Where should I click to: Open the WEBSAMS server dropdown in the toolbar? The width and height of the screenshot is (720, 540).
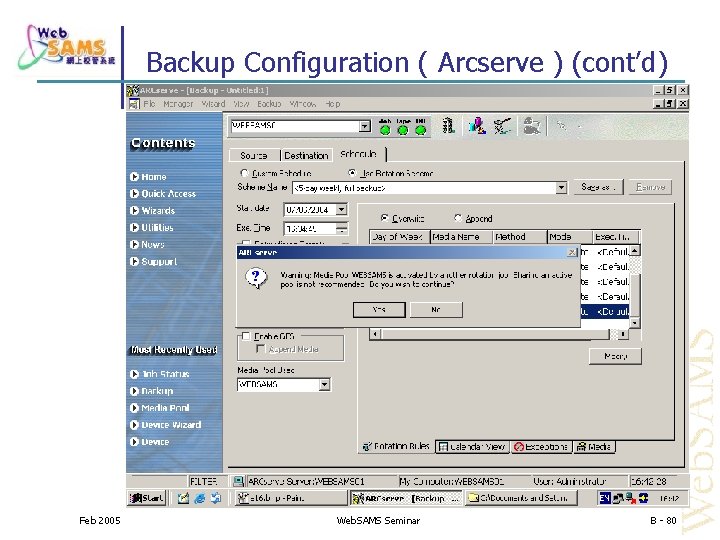click(x=365, y=126)
